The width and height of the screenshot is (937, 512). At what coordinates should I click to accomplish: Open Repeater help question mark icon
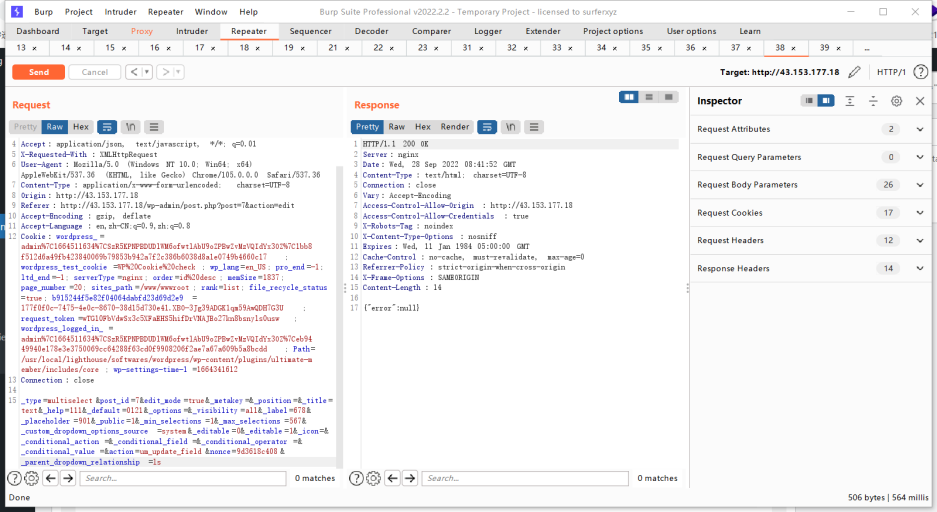pos(921,72)
